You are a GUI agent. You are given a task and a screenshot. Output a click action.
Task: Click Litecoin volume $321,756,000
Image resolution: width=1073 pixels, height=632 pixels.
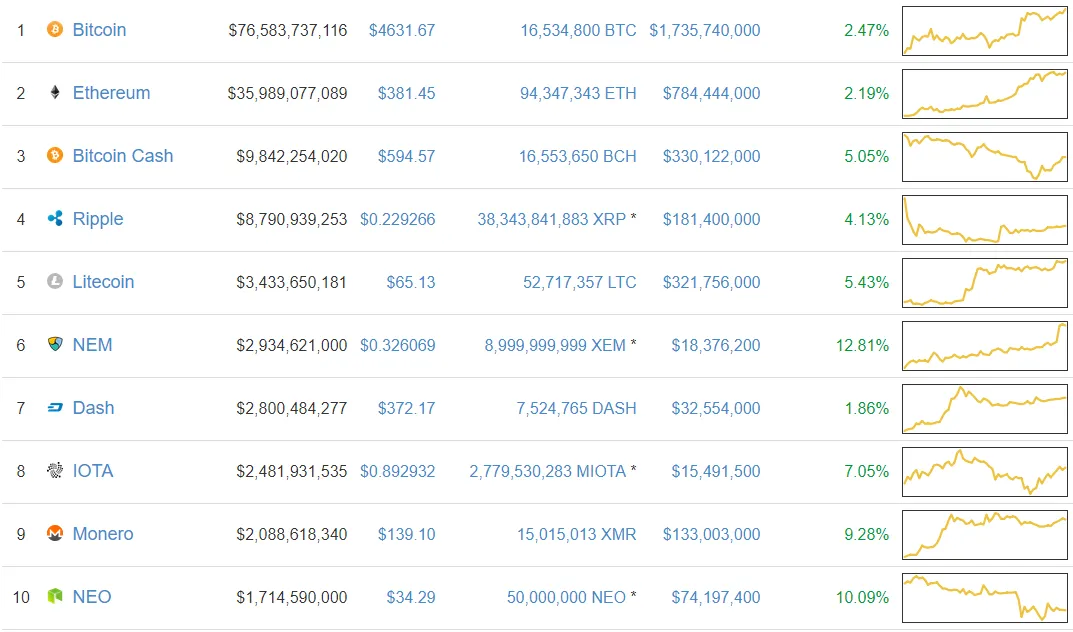tap(712, 282)
